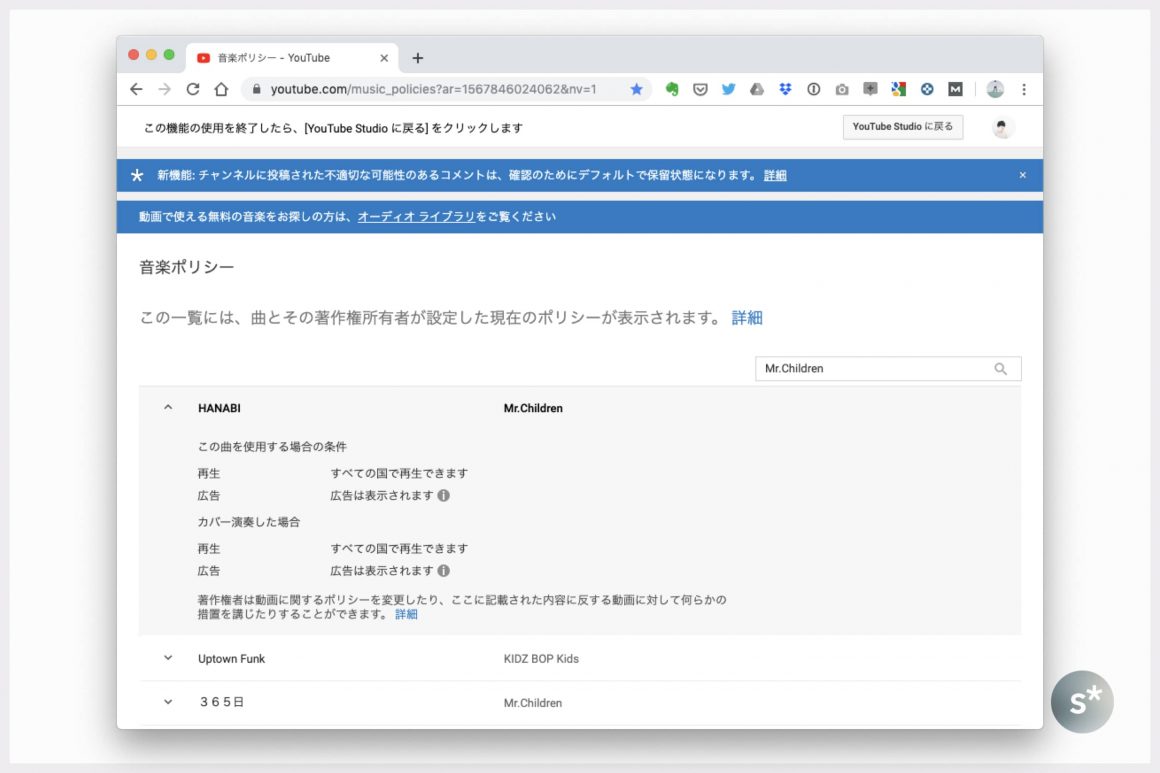Open the YouTube account avatar menu

[x=1002, y=127]
